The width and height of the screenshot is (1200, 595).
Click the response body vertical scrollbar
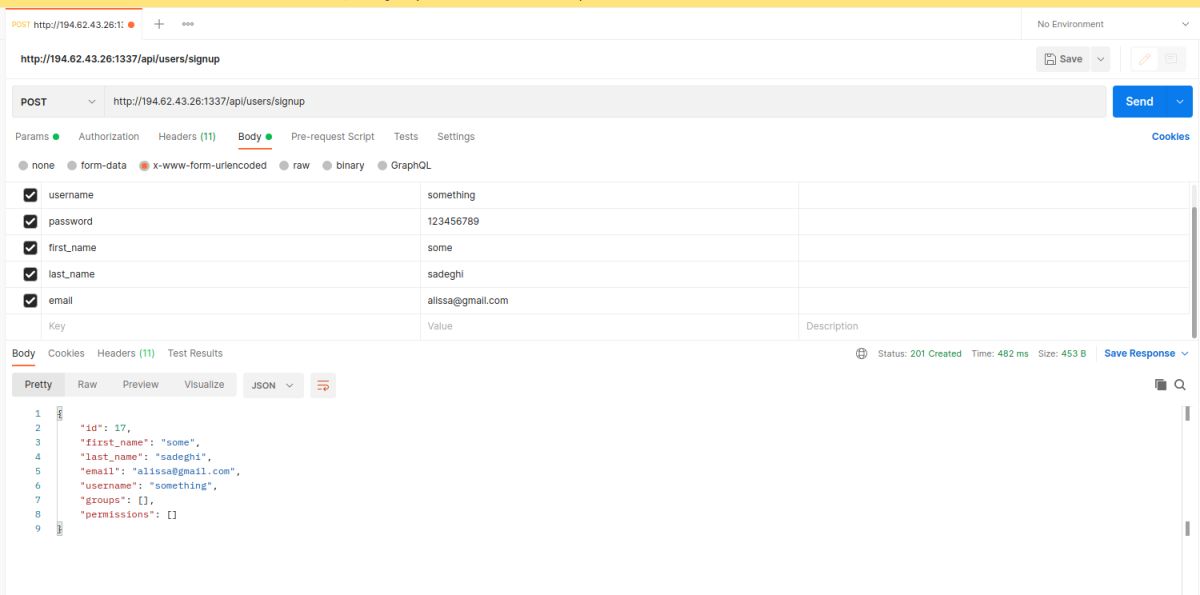(1187, 413)
